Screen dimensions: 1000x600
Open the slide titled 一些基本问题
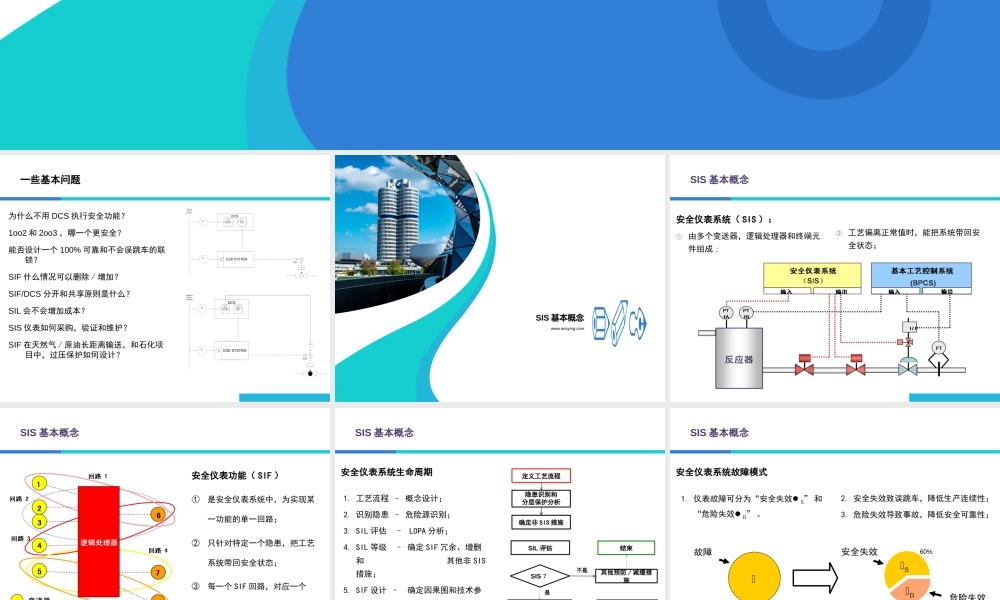coord(165,278)
